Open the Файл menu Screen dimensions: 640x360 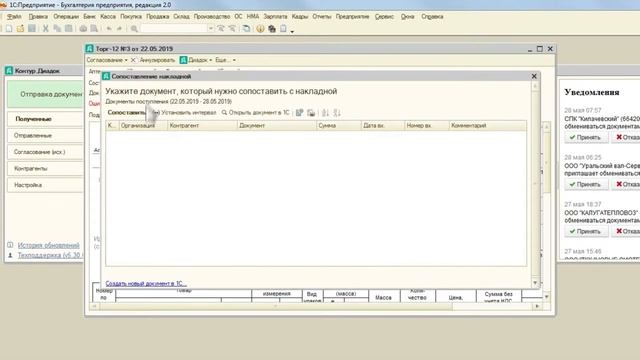14,17
